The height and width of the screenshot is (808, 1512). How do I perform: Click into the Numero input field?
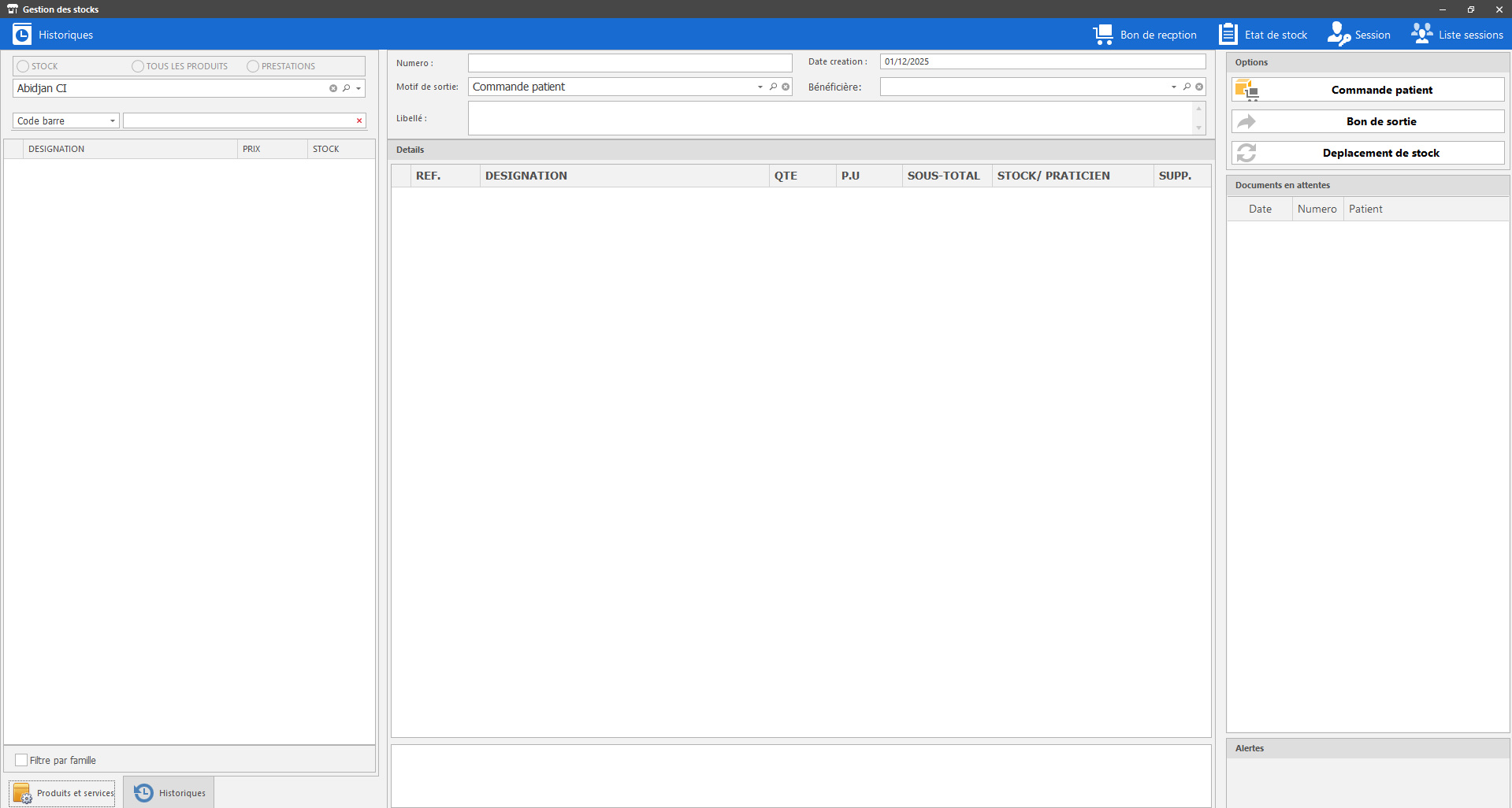coord(630,63)
